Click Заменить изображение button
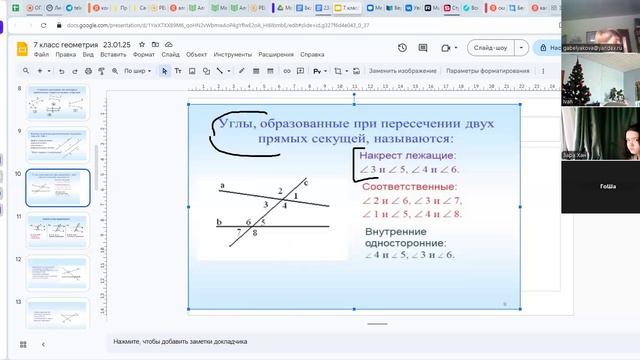Screen dimensions: 640x360 coord(402,71)
